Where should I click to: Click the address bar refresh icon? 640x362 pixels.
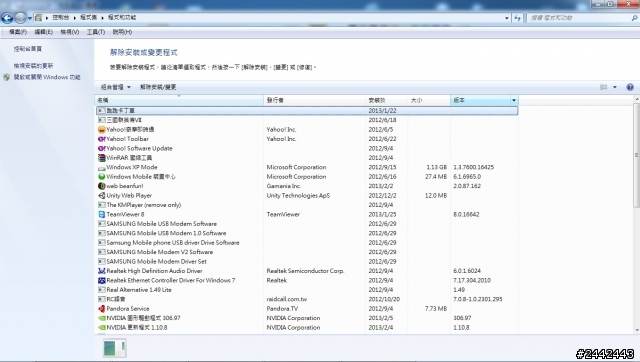(518, 18)
